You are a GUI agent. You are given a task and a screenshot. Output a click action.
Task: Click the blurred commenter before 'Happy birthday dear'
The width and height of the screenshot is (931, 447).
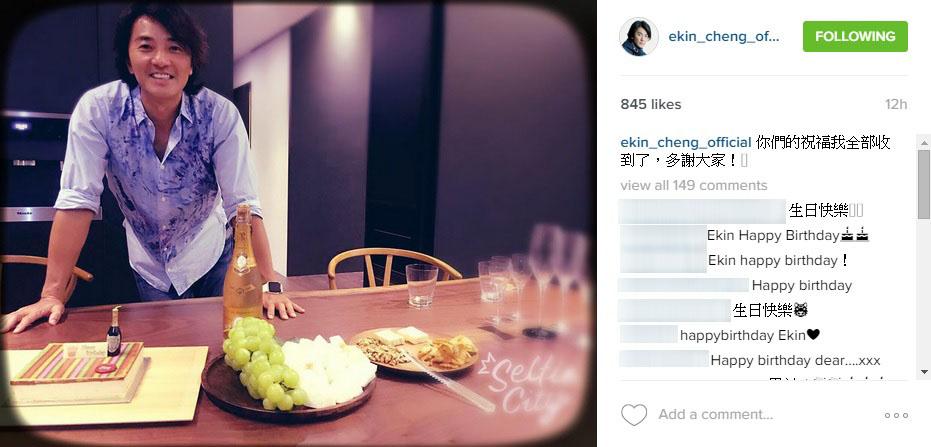pyautogui.click(x=664, y=360)
